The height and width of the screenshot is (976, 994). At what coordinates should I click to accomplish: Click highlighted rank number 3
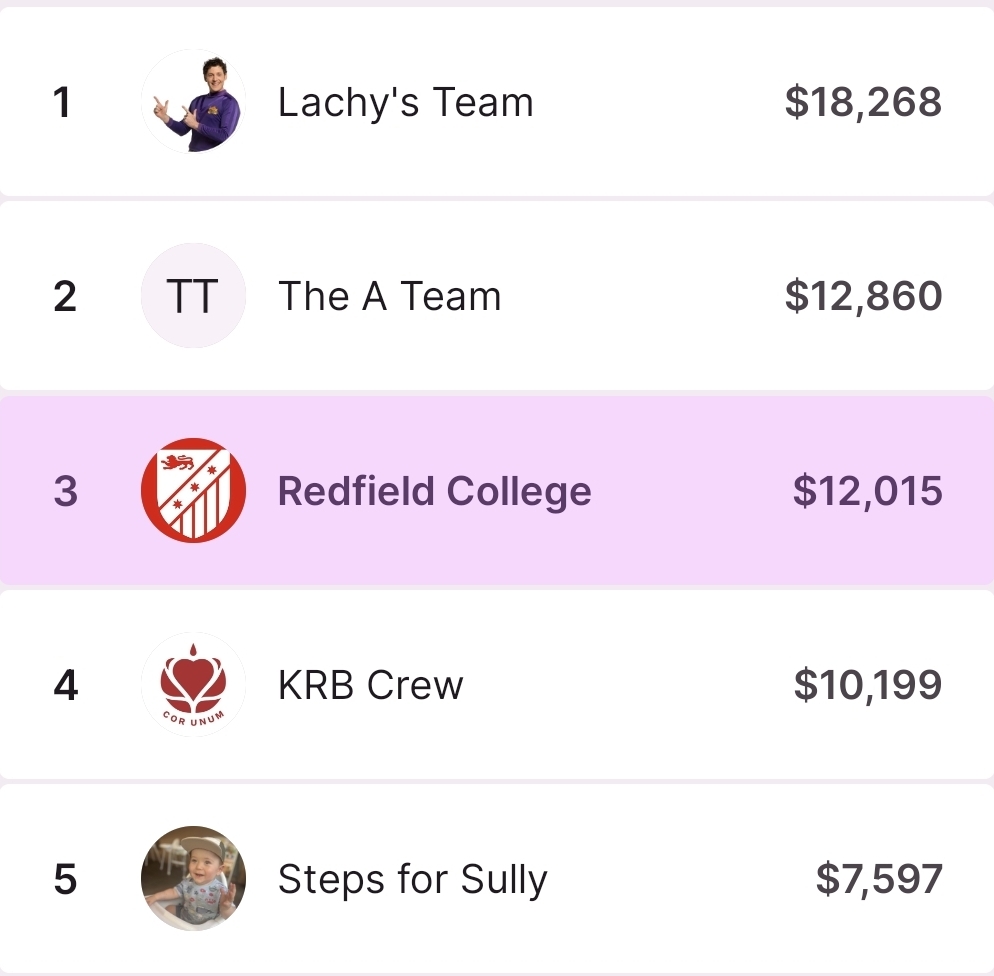[65, 491]
